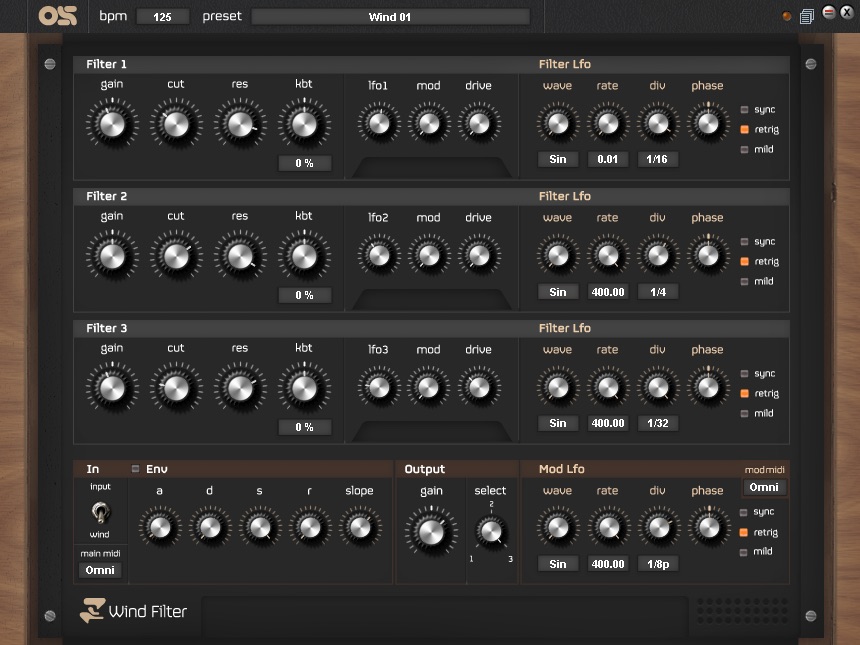Click the Filter 2 Lfo rate knob

coord(608,255)
